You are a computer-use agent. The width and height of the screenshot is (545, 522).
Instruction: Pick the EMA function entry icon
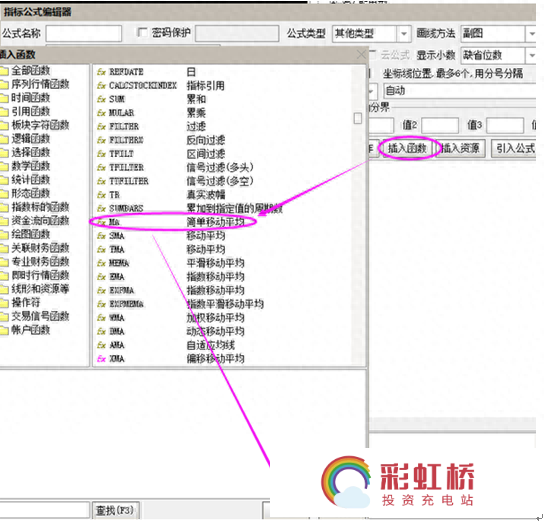point(101,277)
